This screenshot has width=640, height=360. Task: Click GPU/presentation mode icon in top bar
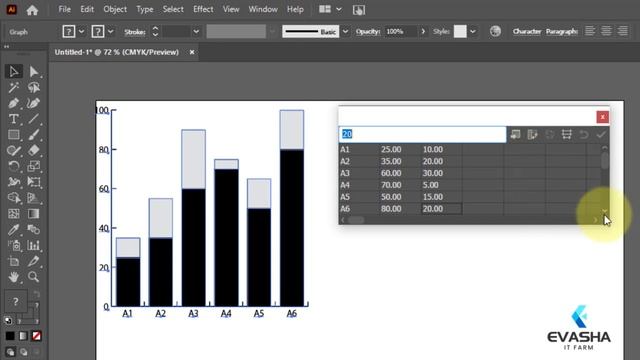tap(359, 10)
